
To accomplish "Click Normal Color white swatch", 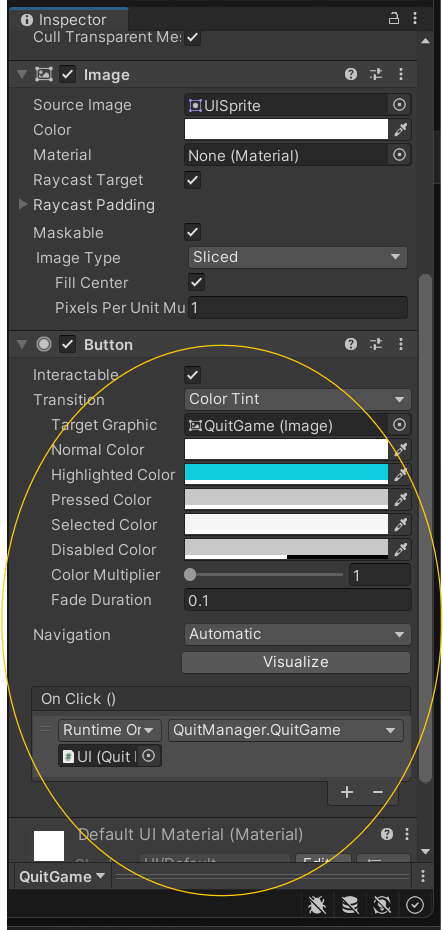I will point(286,450).
